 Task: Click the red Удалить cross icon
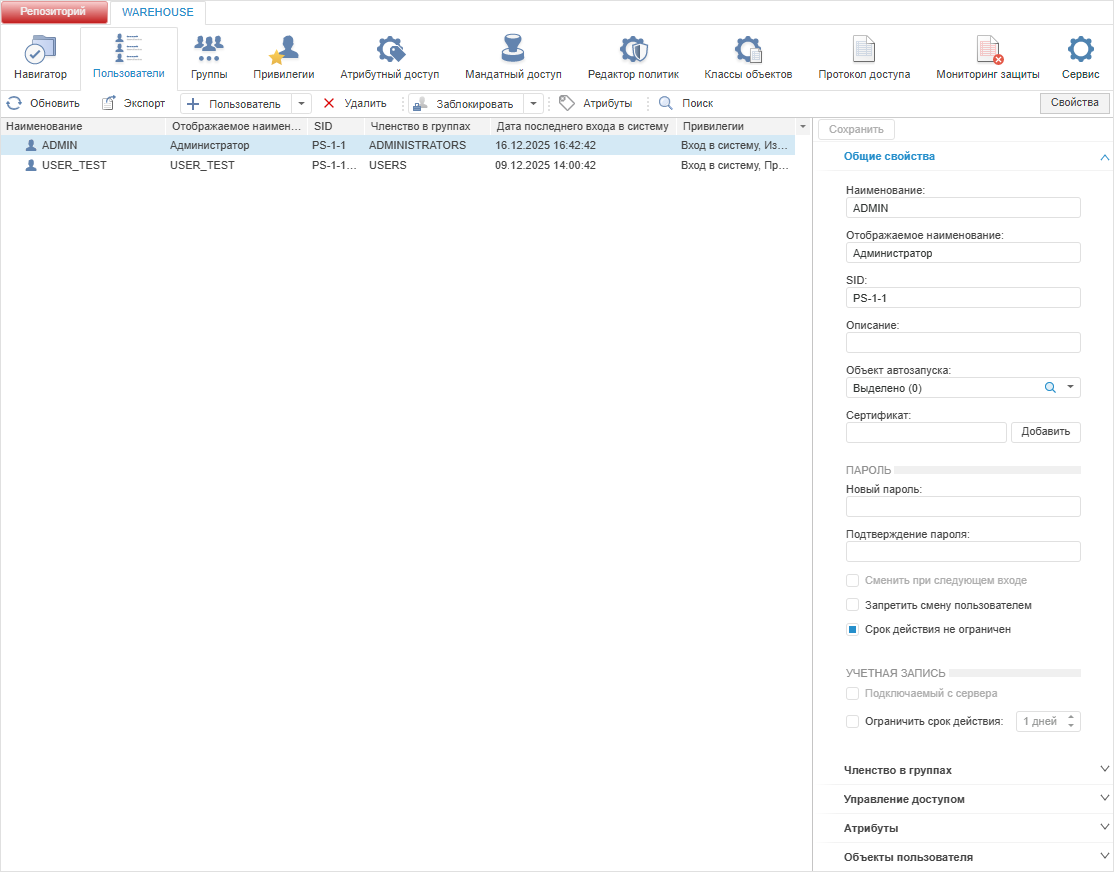point(329,103)
